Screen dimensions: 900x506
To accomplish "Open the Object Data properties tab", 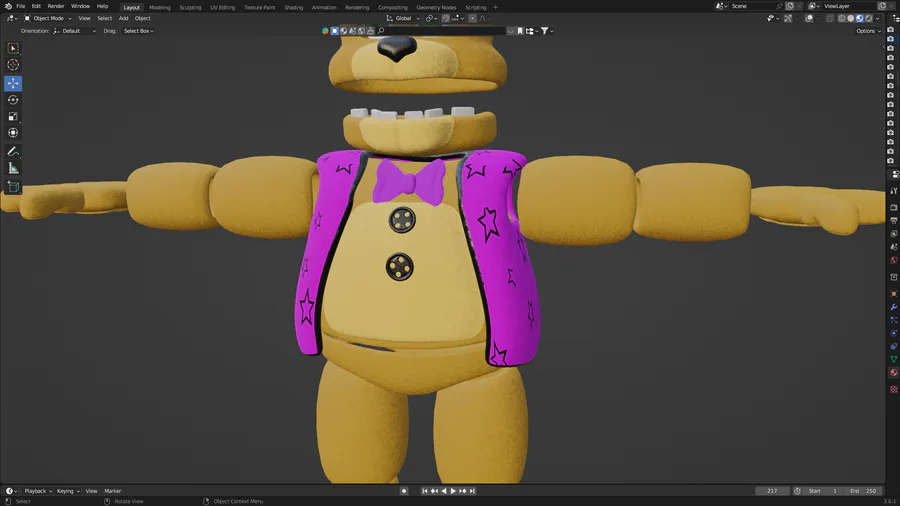I will point(894,360).
